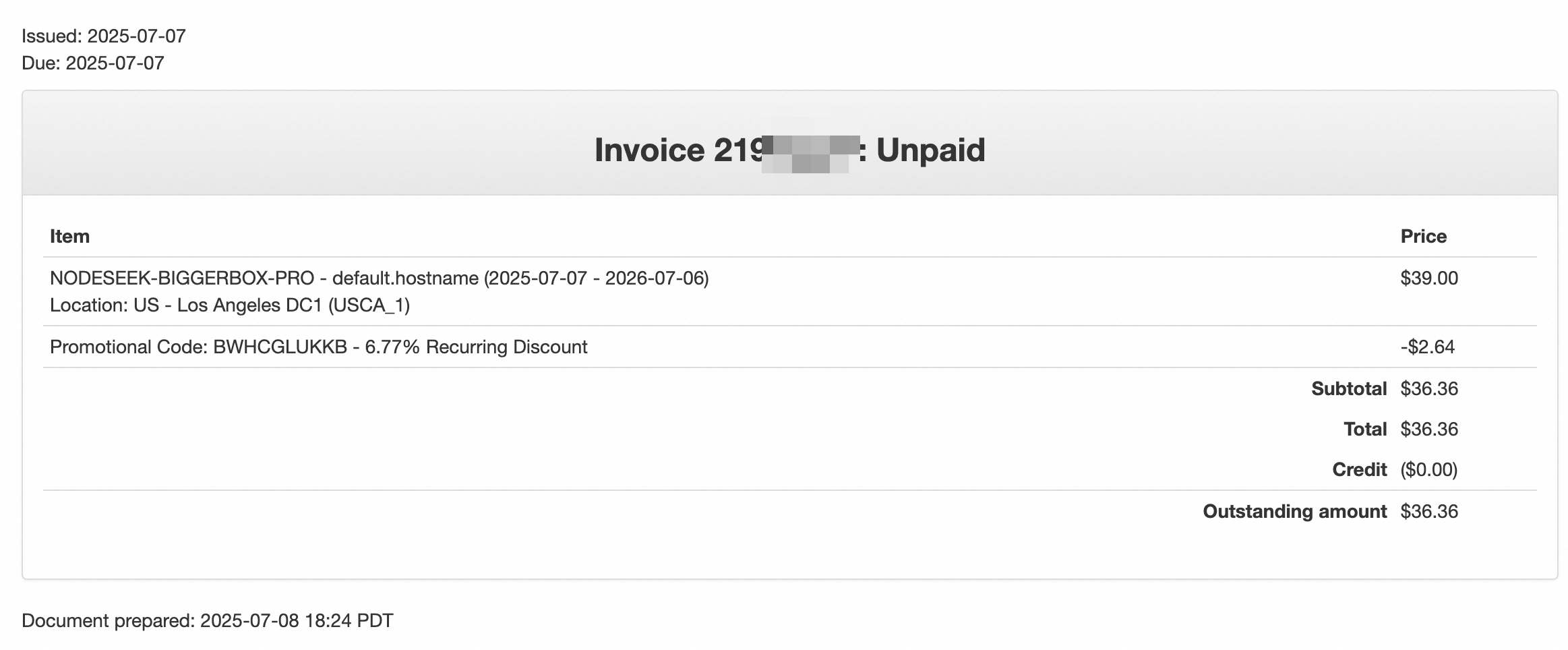Click the ($0.00) credit value
The width and height of the screenshot is (1568, 650).
coord(1428,470)
